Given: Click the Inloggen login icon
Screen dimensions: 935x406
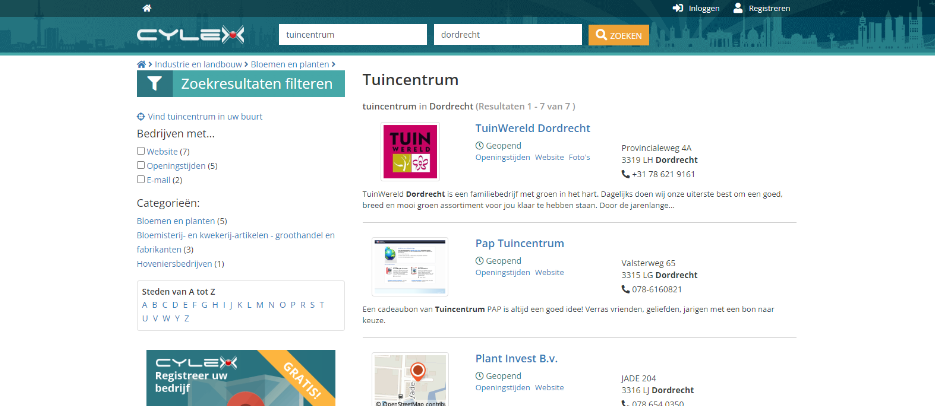Looking at the screenshot, I should pyautogui.click(x=678, y=8).
